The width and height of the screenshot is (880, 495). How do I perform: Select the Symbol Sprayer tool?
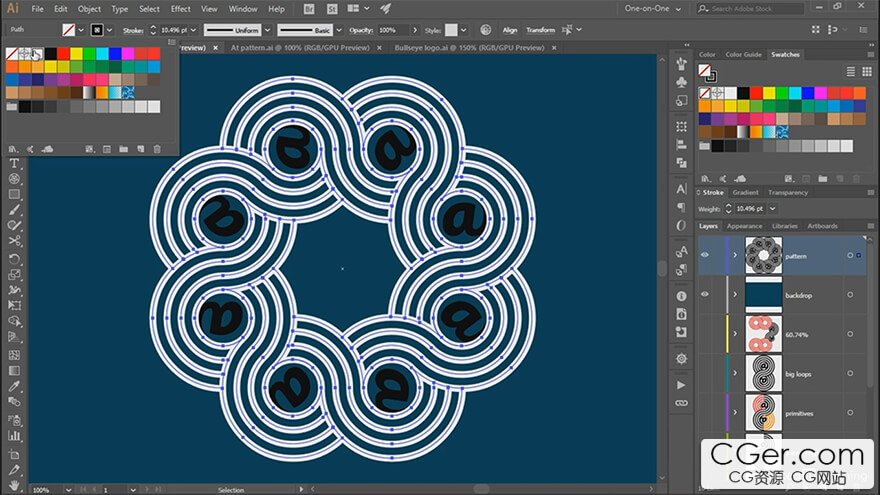pyautogui.click(x=15, y=420)
